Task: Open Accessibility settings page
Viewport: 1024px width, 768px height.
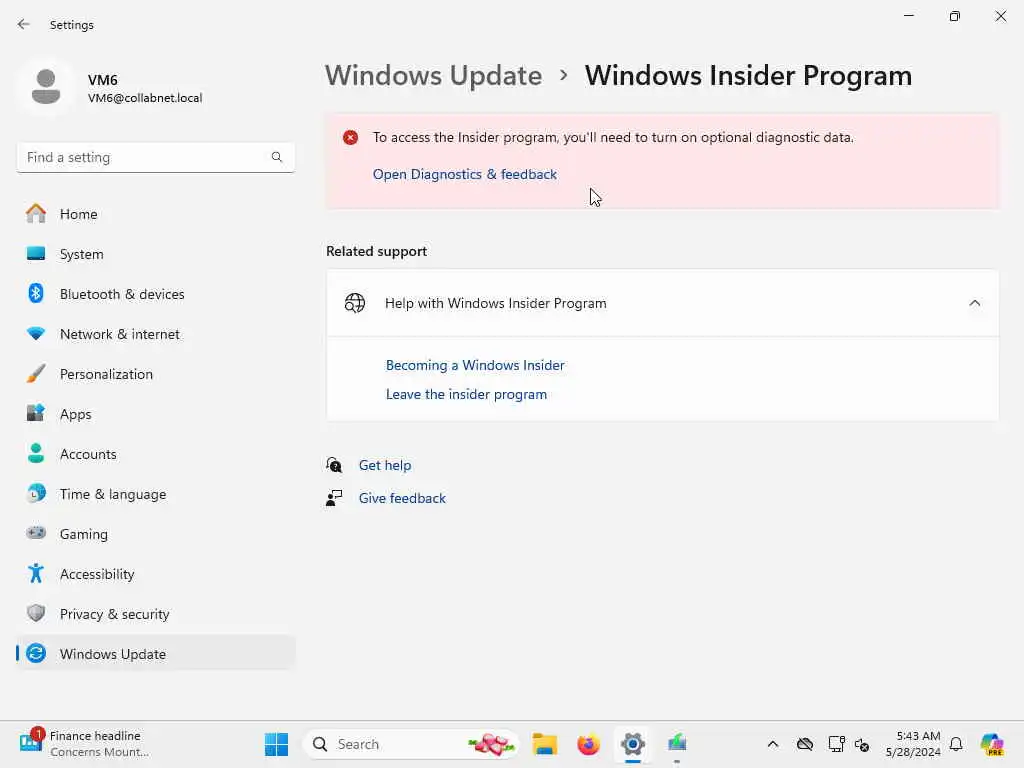Action: (x=155, y=574)
